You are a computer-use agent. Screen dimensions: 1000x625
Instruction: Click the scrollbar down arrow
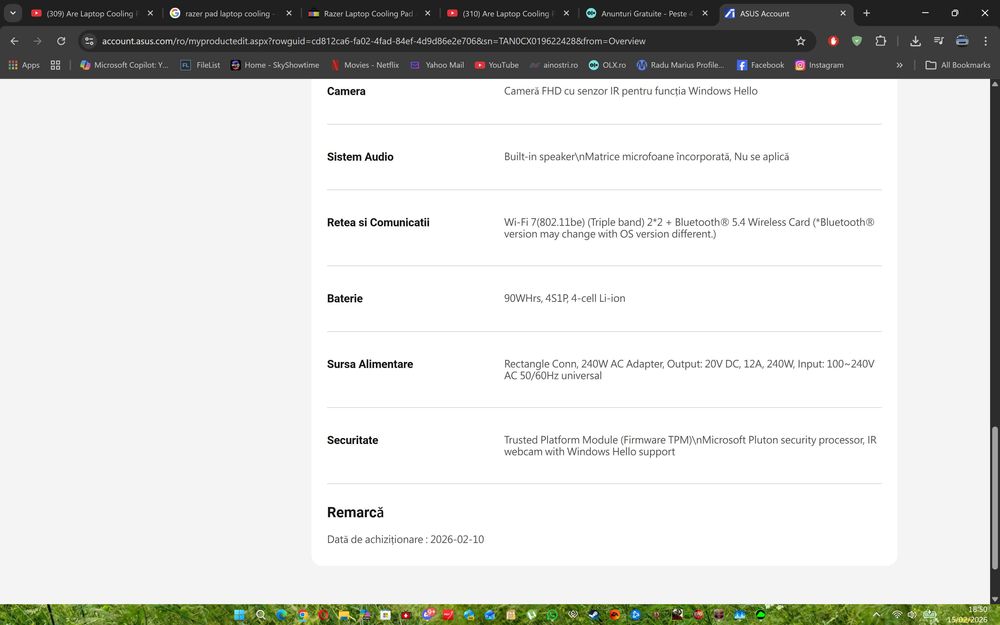coord(994,599)
